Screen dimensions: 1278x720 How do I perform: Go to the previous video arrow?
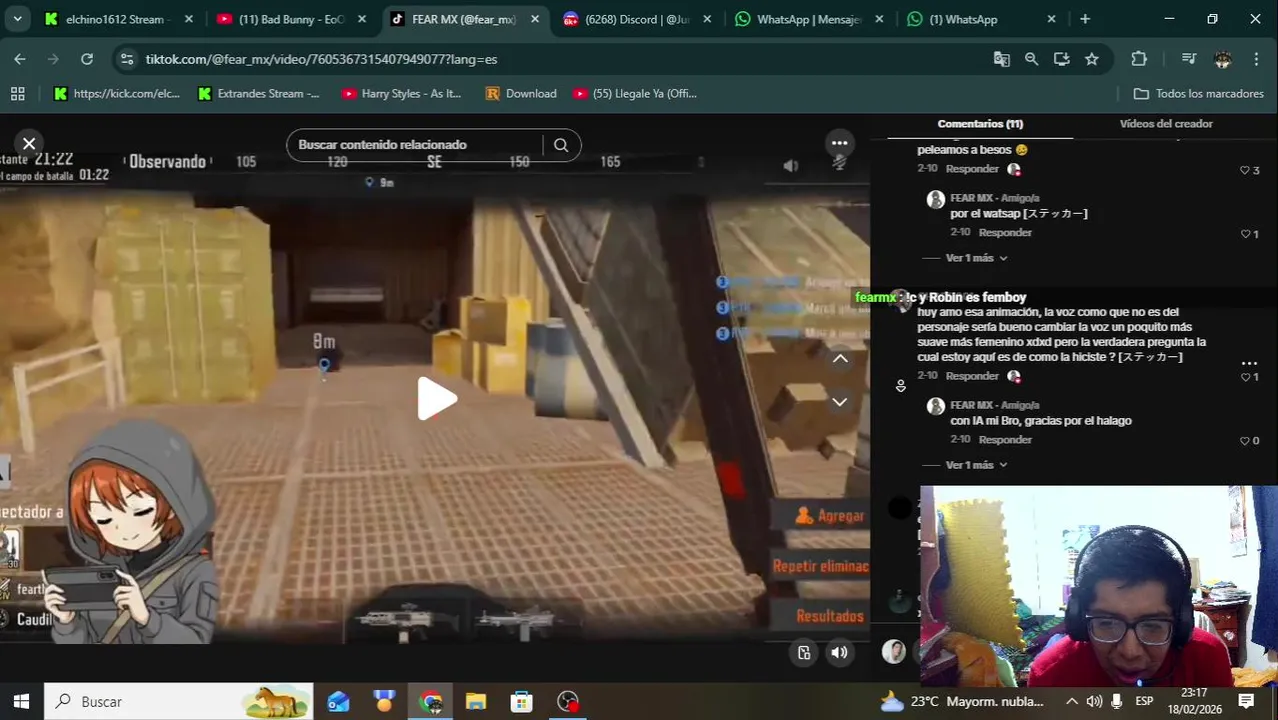point(840,358)
